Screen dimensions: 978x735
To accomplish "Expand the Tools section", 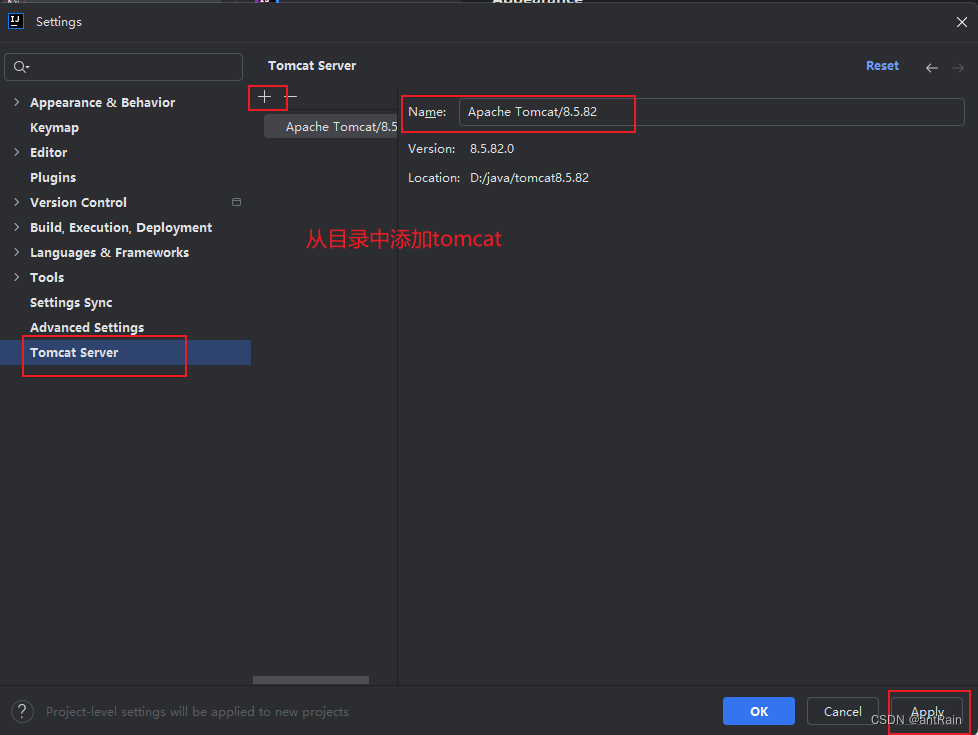I will (x=17, y=277).
